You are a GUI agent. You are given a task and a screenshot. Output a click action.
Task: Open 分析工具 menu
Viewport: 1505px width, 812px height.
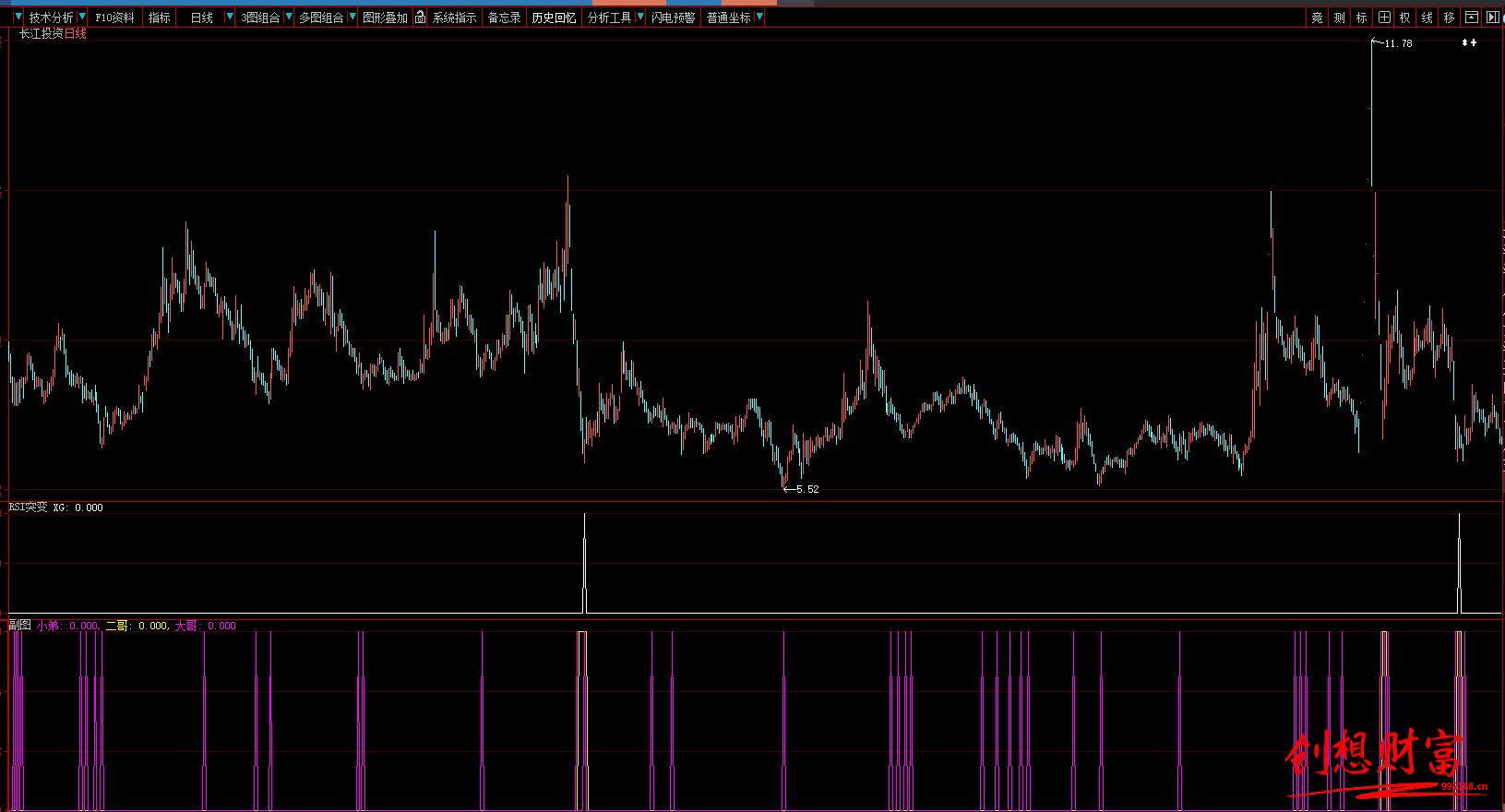pos(609,18)
